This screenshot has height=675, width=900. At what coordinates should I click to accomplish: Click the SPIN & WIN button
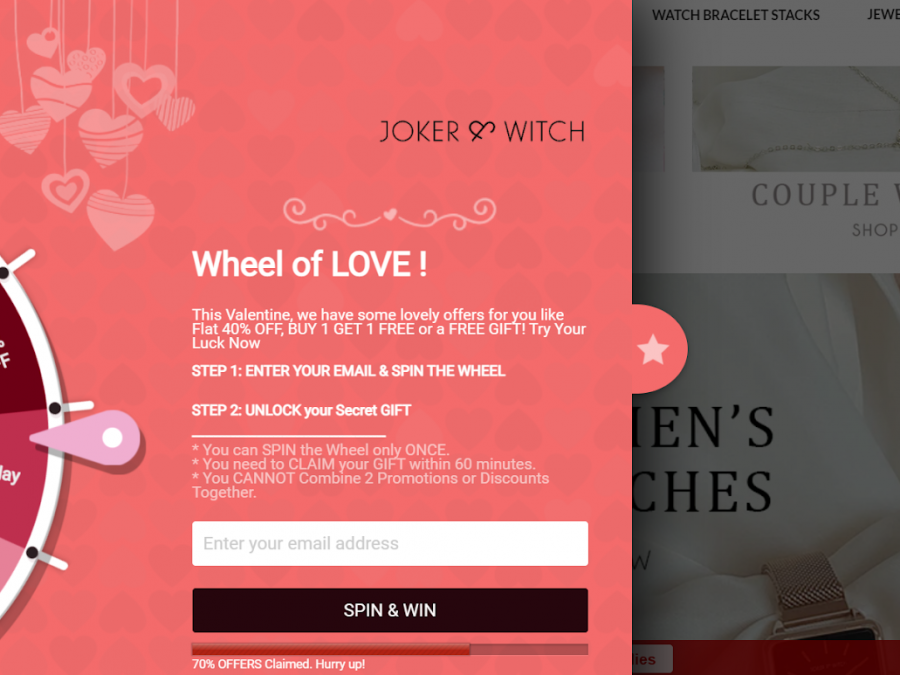(390, 610)
